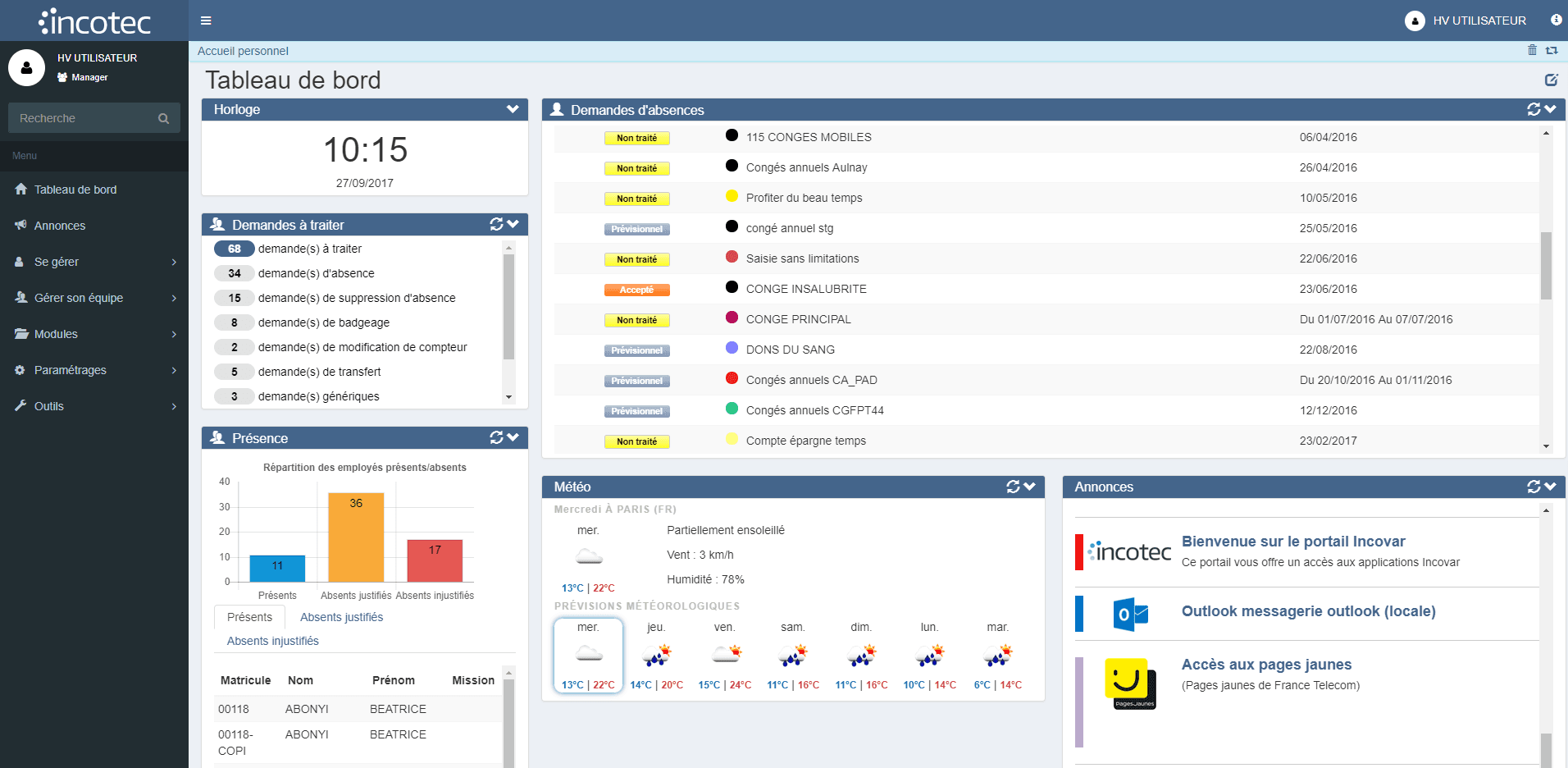Click the hamburger menu icon in top bar

tap(206, 21)
